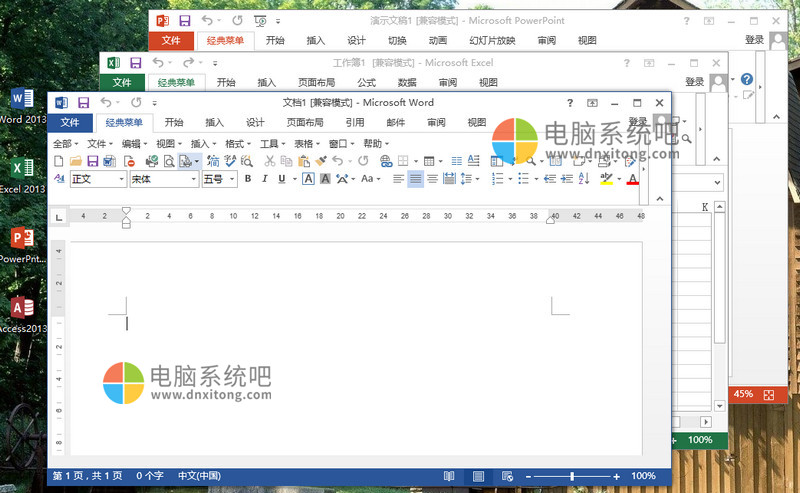This screenshot has height=493, width=800.
Task: Open the 工具 classic menu
Action: (x=272, y=144)
